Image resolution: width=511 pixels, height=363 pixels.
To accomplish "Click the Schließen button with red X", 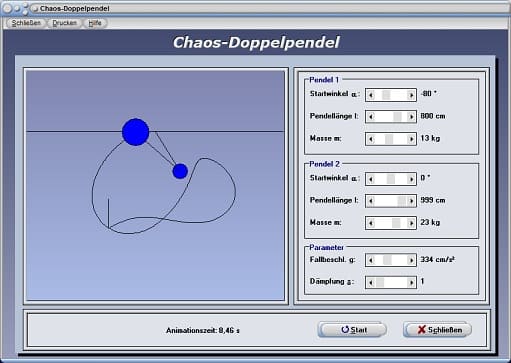I will 438,330.
